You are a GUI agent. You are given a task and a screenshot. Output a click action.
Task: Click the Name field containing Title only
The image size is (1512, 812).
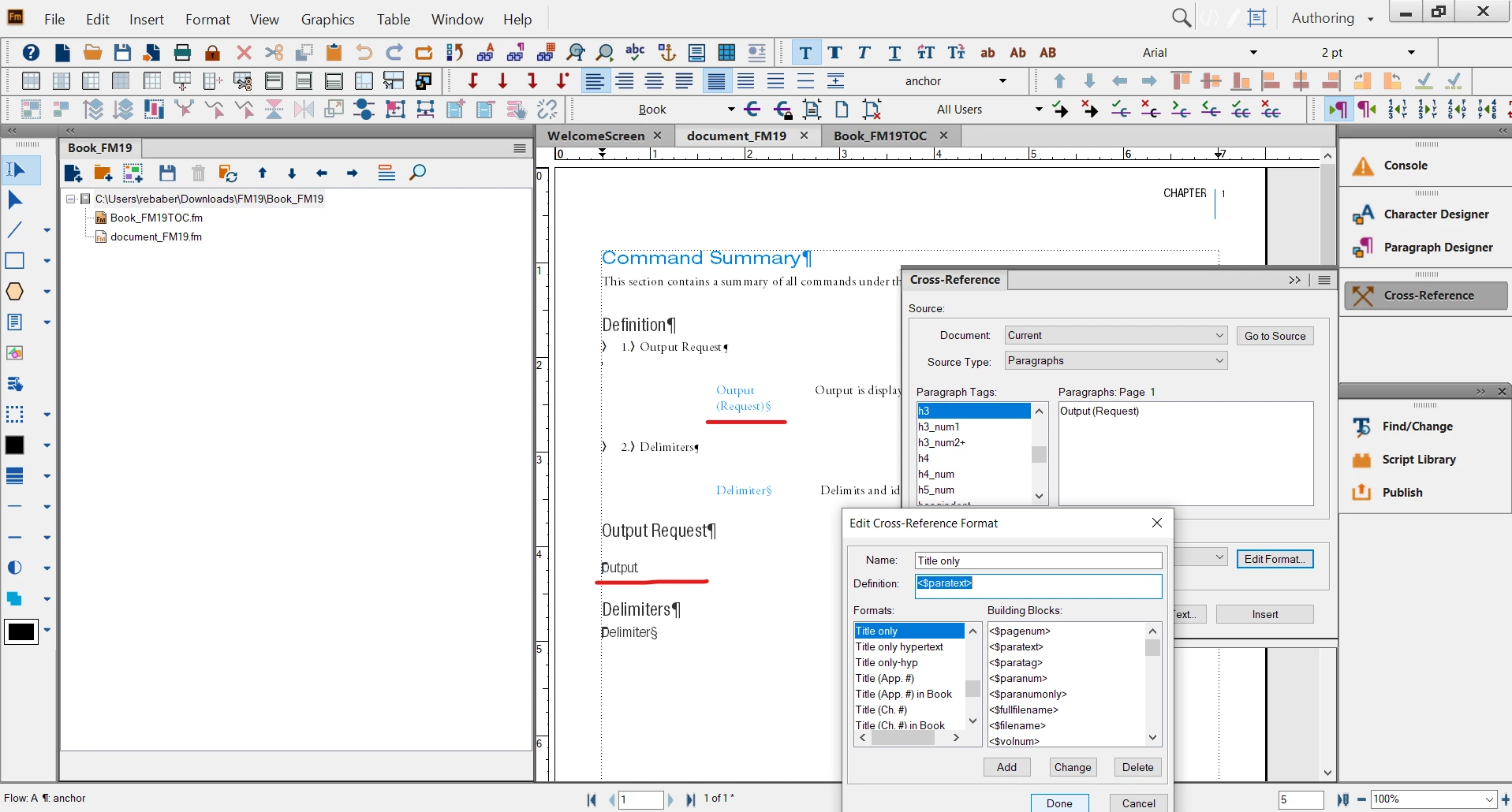(x=1038, y=561)
